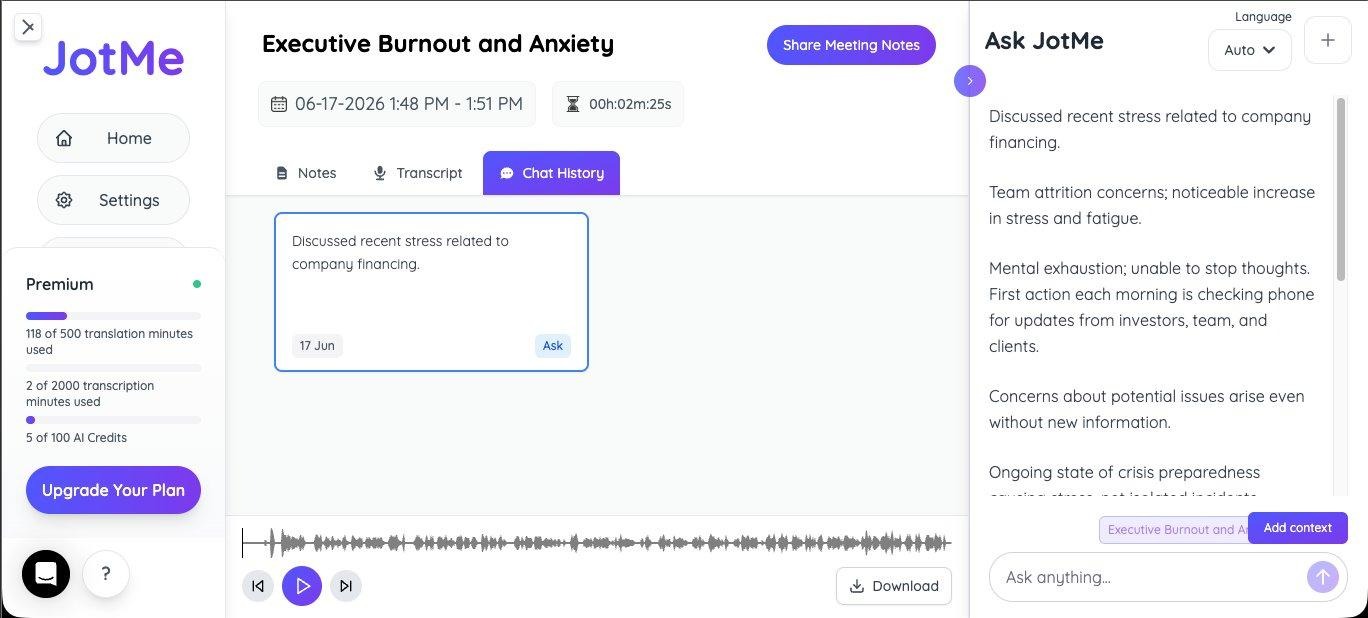
Task: Switch to the Notes tab
Action: pos(306,173)
